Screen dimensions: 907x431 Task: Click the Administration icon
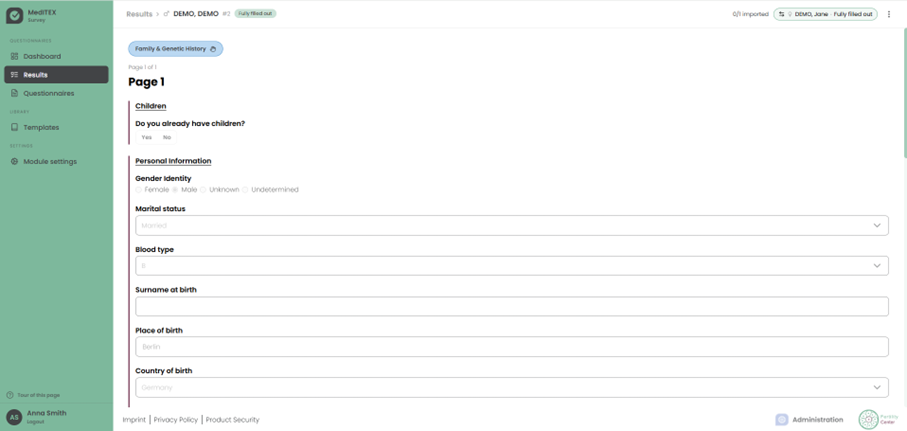(x=782, y=419)
